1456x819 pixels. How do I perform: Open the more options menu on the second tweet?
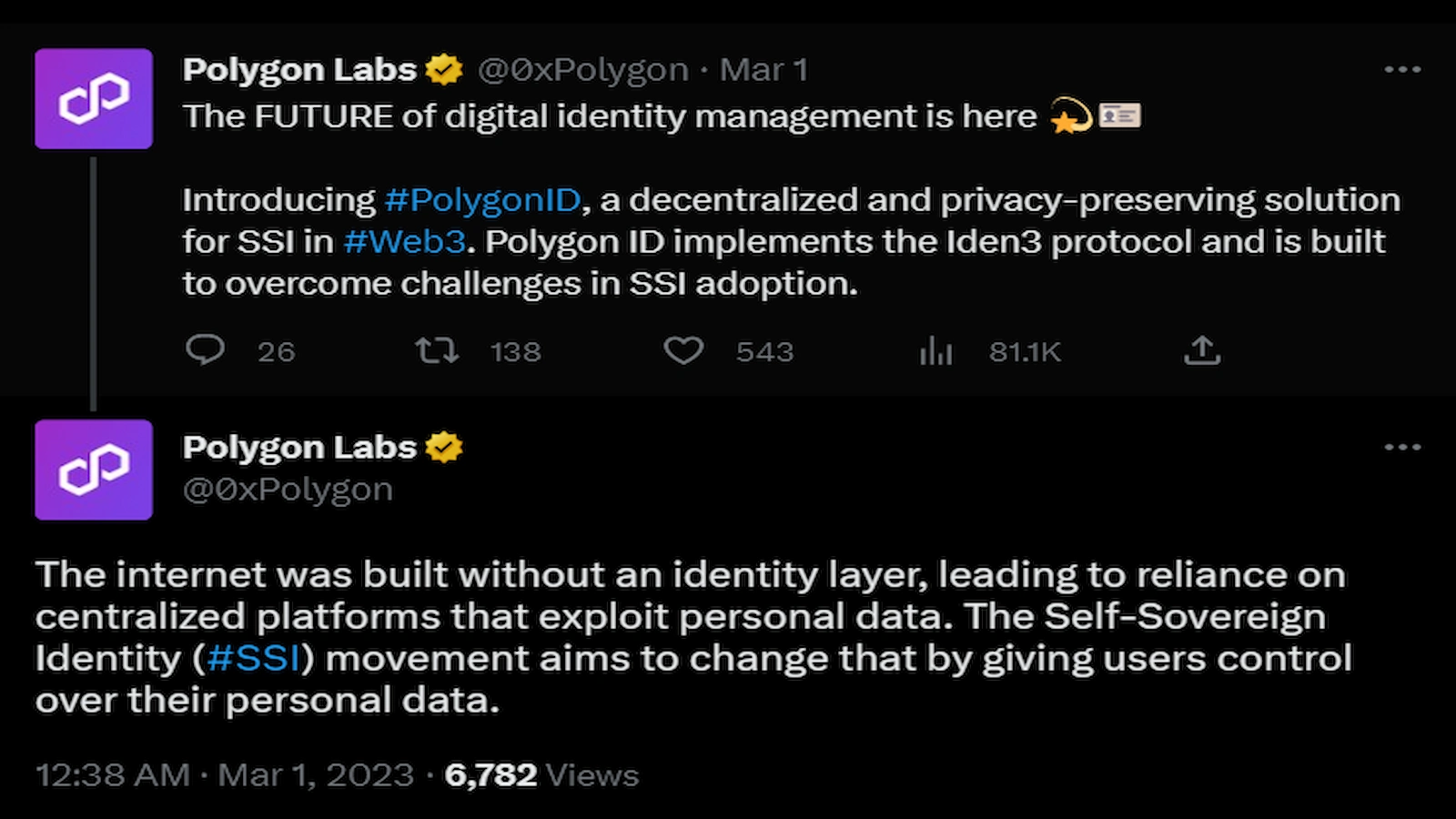click(1403, 447)
